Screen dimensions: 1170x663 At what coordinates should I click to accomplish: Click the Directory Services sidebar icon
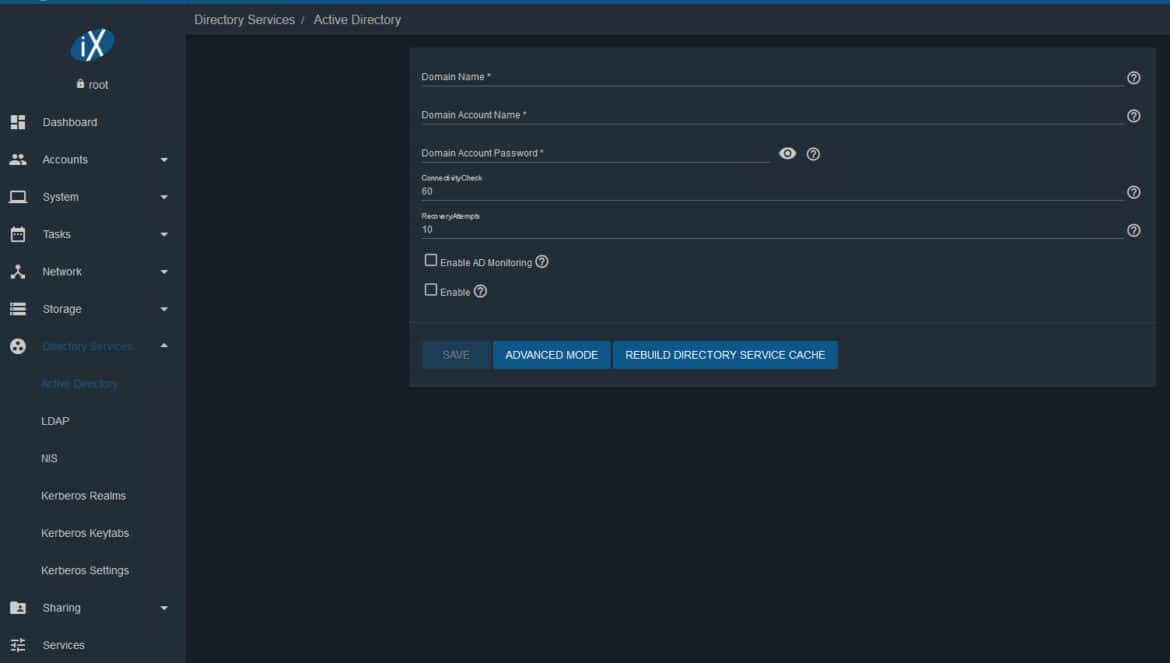(x=18, y=346)
